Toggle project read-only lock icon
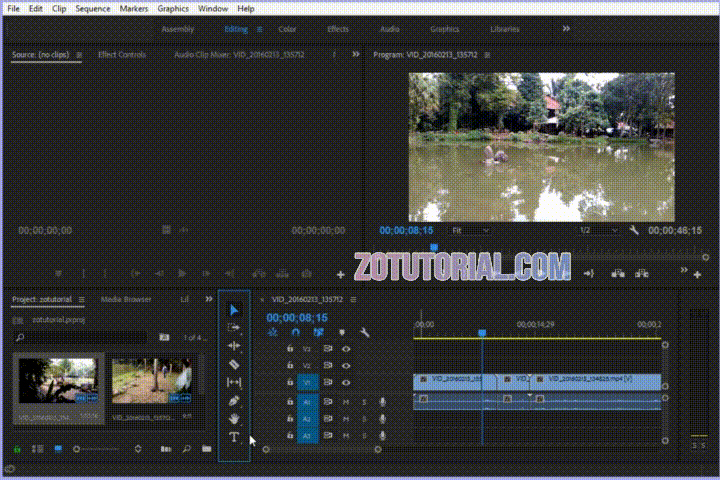Screen dimensions: 720x480 17,449
